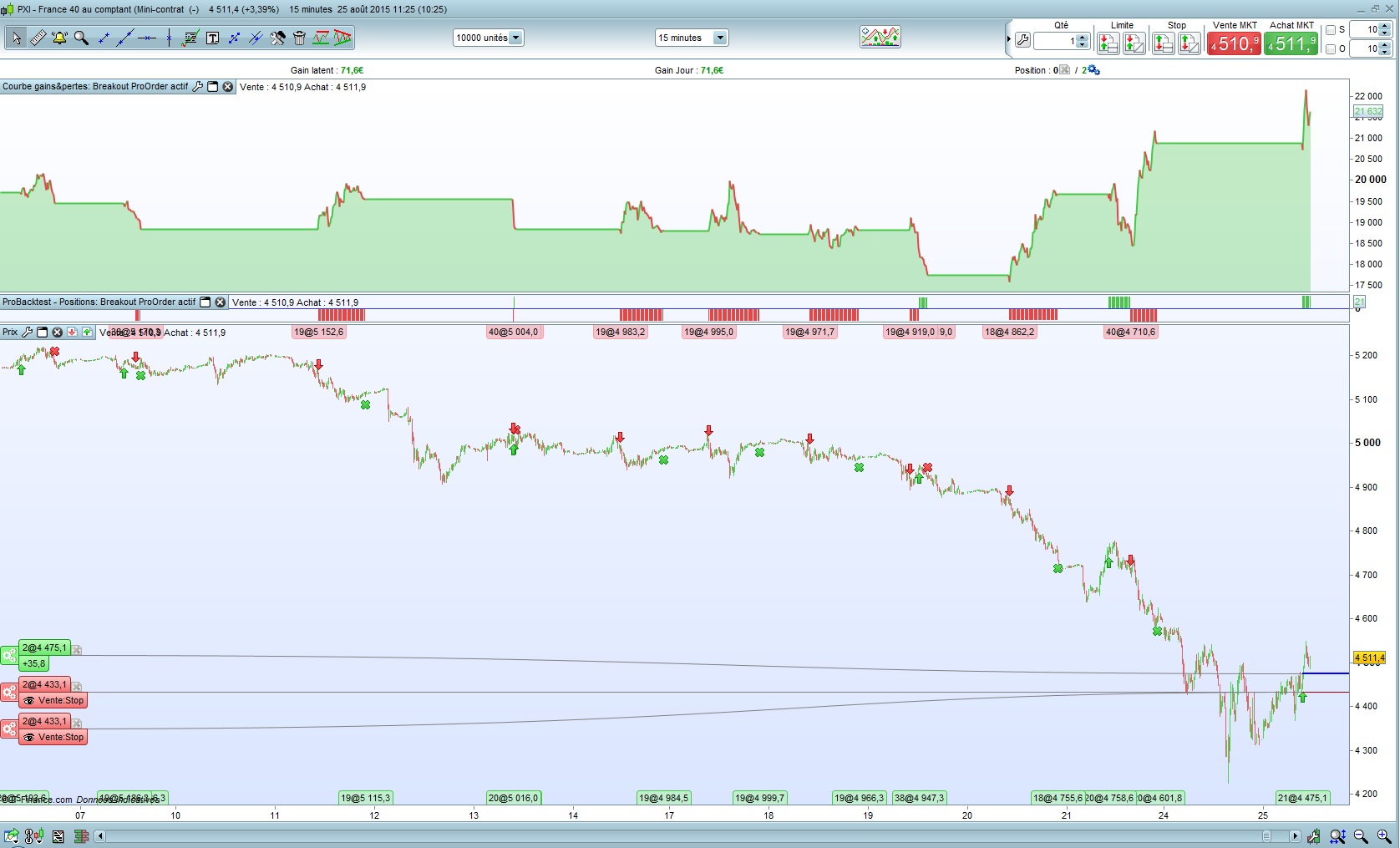Select the magnifying glass zoom tool
Viewport: 1400px width, 848px height.
click(81, 38)
